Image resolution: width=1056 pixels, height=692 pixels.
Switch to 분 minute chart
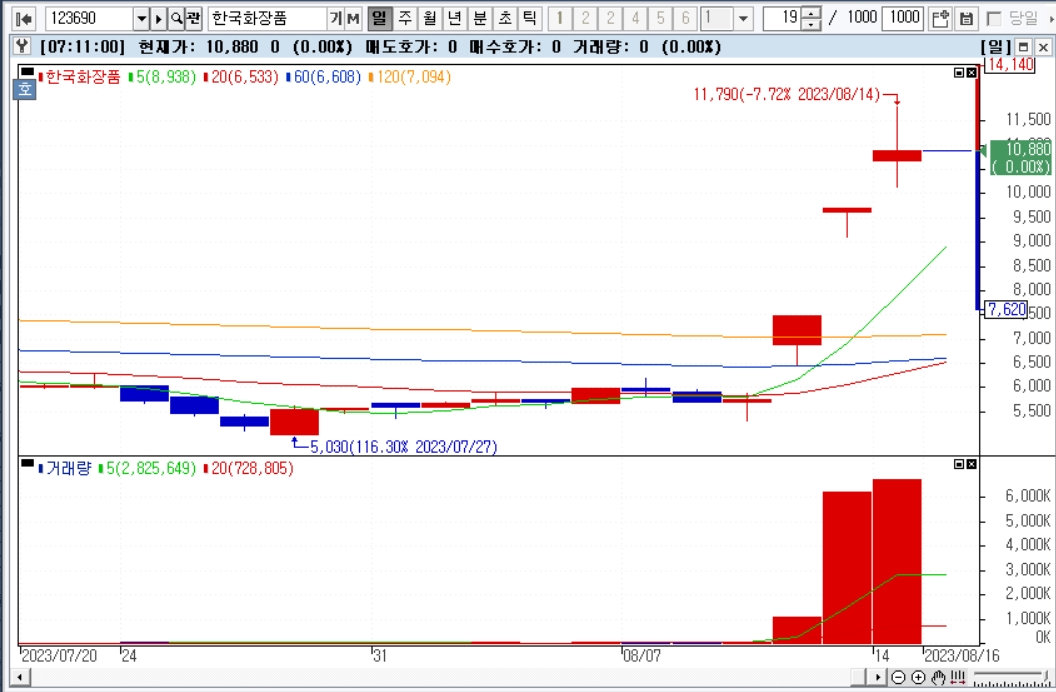coord(480,19)
